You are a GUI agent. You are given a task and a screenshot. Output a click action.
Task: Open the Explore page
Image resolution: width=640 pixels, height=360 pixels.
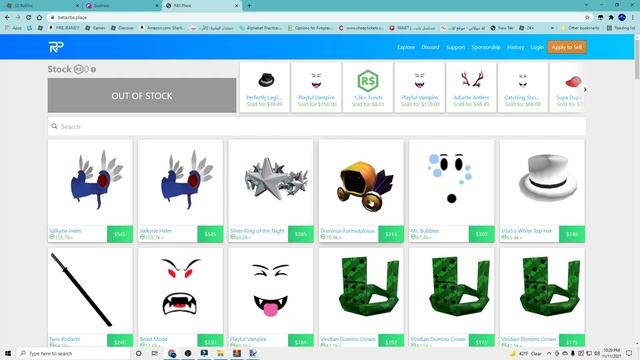tap(406, 47)
